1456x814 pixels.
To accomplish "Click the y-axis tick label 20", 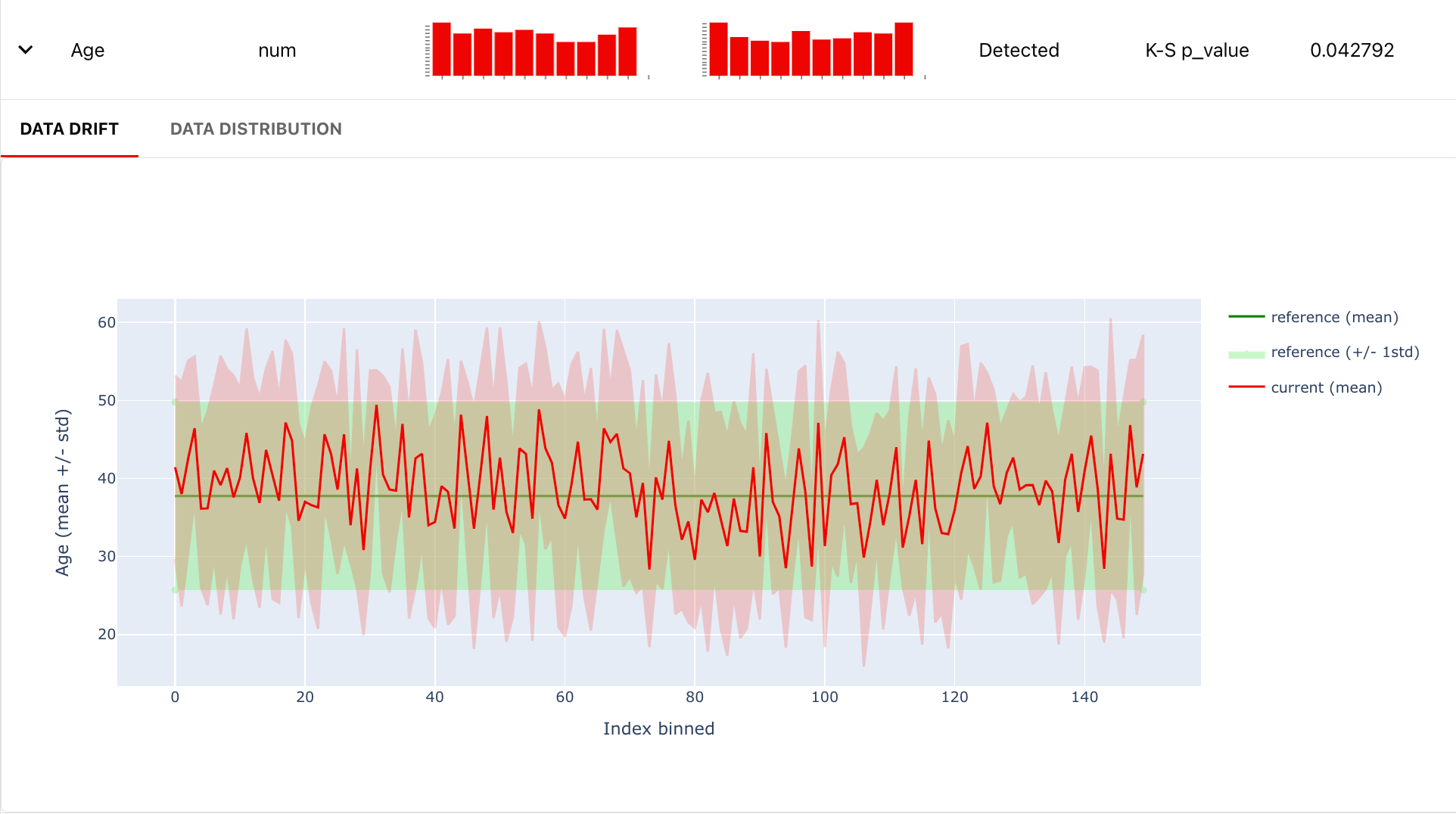I will (x=107, y=635).
